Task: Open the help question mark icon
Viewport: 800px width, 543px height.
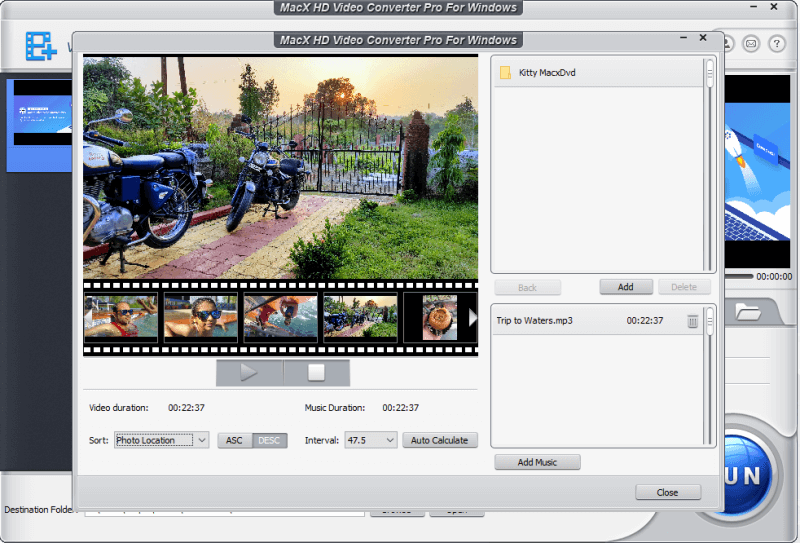Action: 777,43
